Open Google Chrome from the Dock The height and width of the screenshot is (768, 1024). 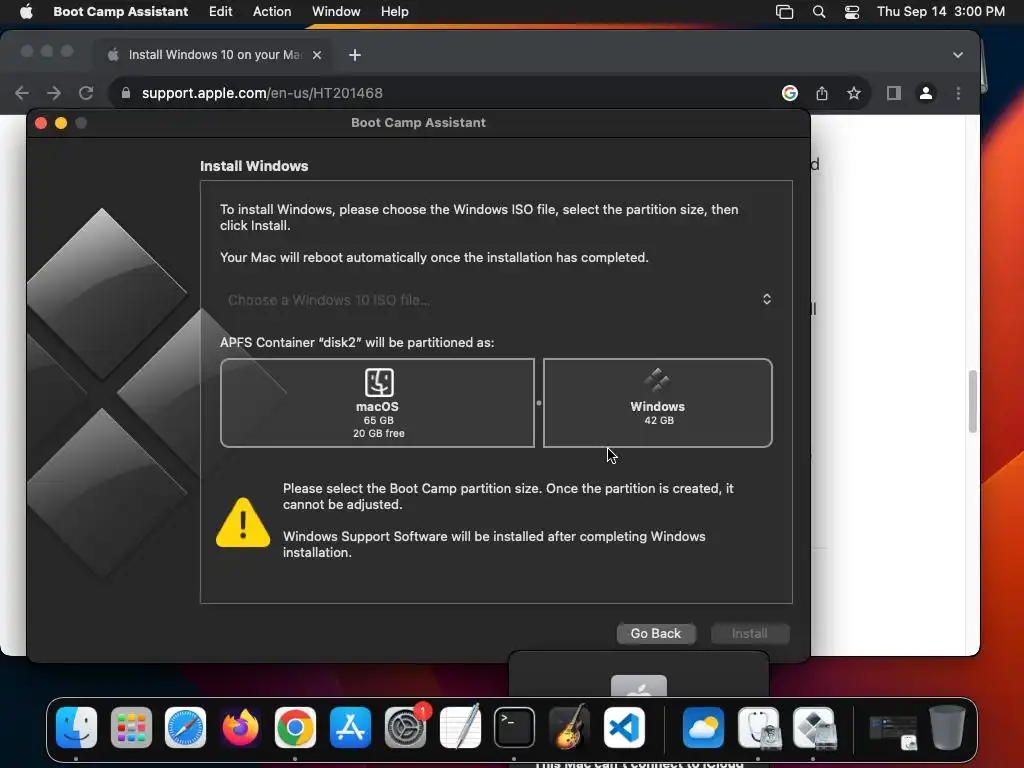[295, 728]
